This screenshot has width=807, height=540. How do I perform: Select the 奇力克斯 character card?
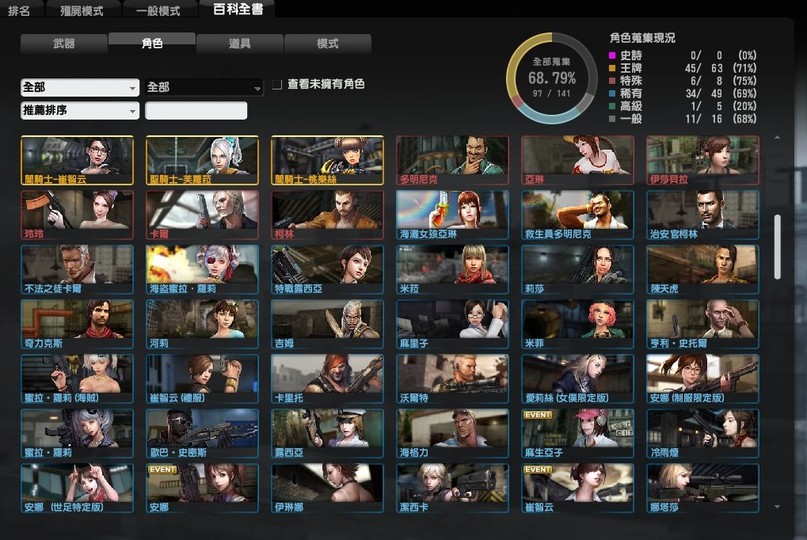pyautogui.click(x=77, y=324)
